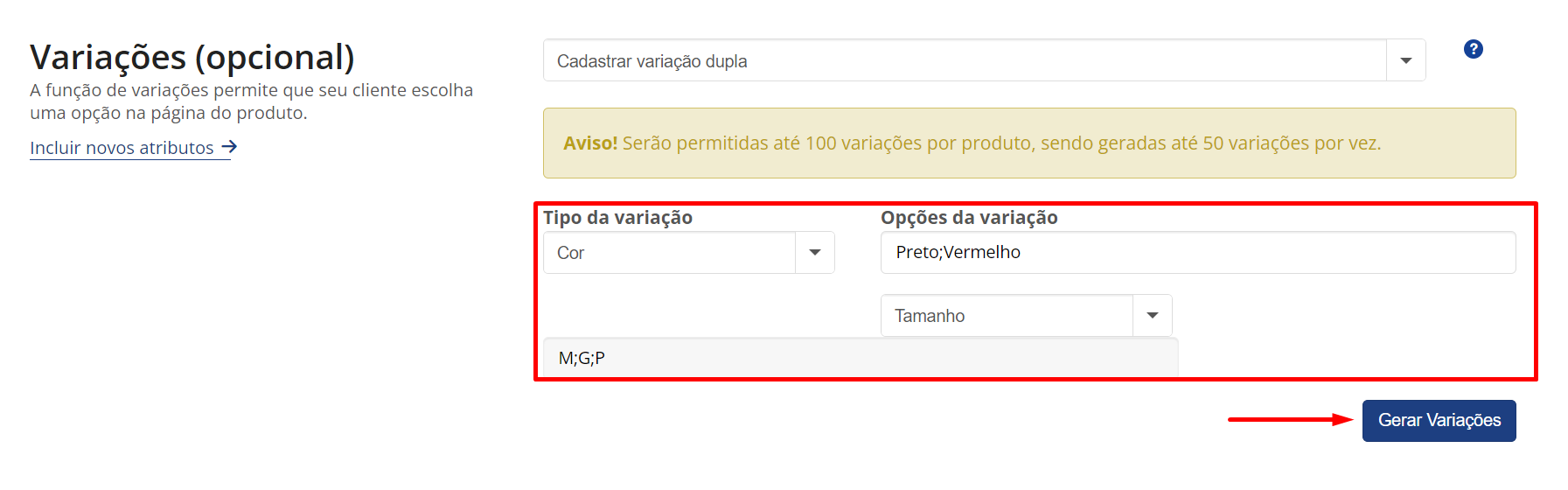This screenshot has width=1568, height=490.
Task: Click the Variações (opcional) heading
Action: 192,57
